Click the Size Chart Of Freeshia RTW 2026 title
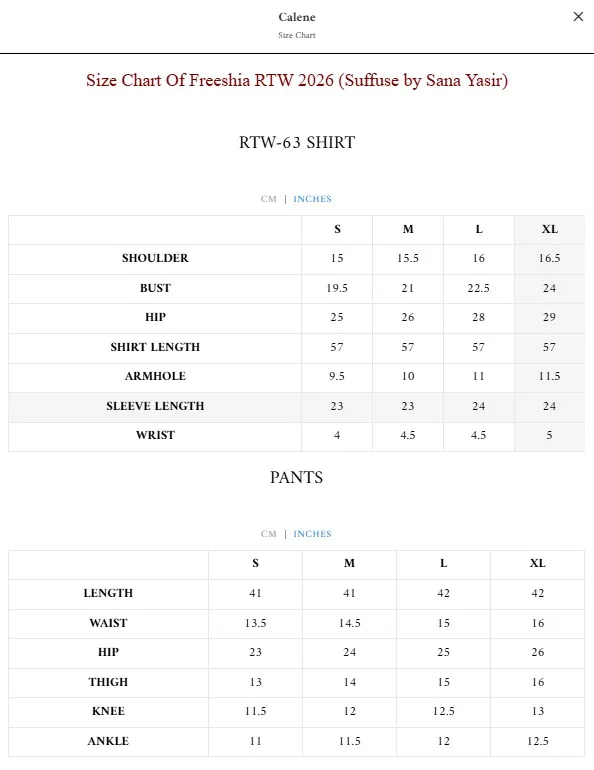The image size is (594, 770). 297,80
